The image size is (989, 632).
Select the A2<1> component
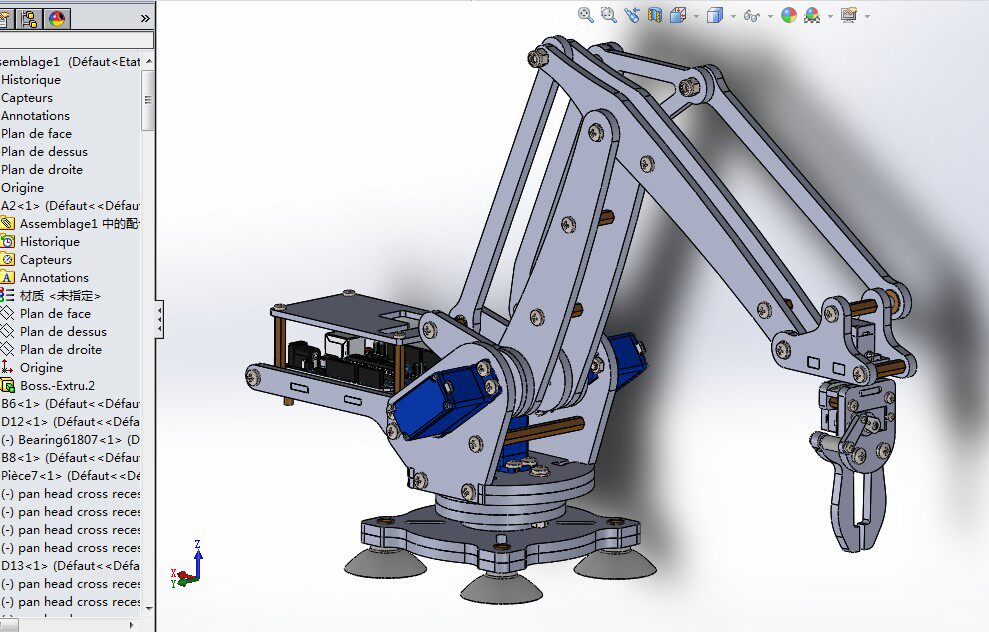coord(70,206)
